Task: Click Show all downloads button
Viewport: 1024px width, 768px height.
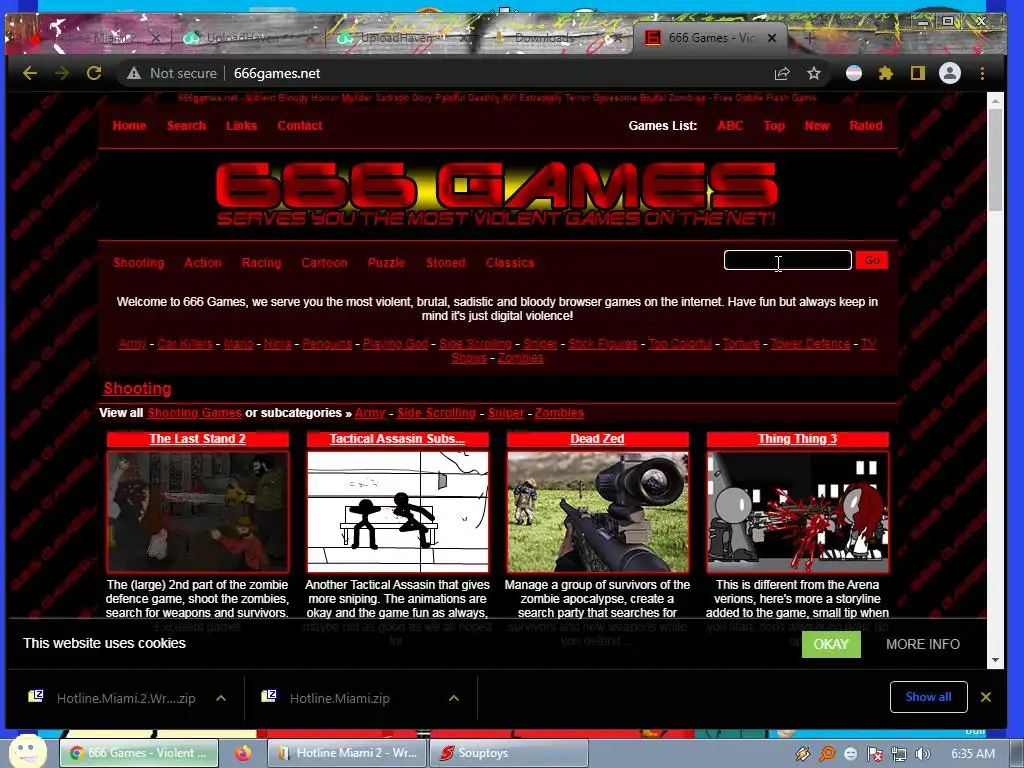Action: [x=928, y=697]
